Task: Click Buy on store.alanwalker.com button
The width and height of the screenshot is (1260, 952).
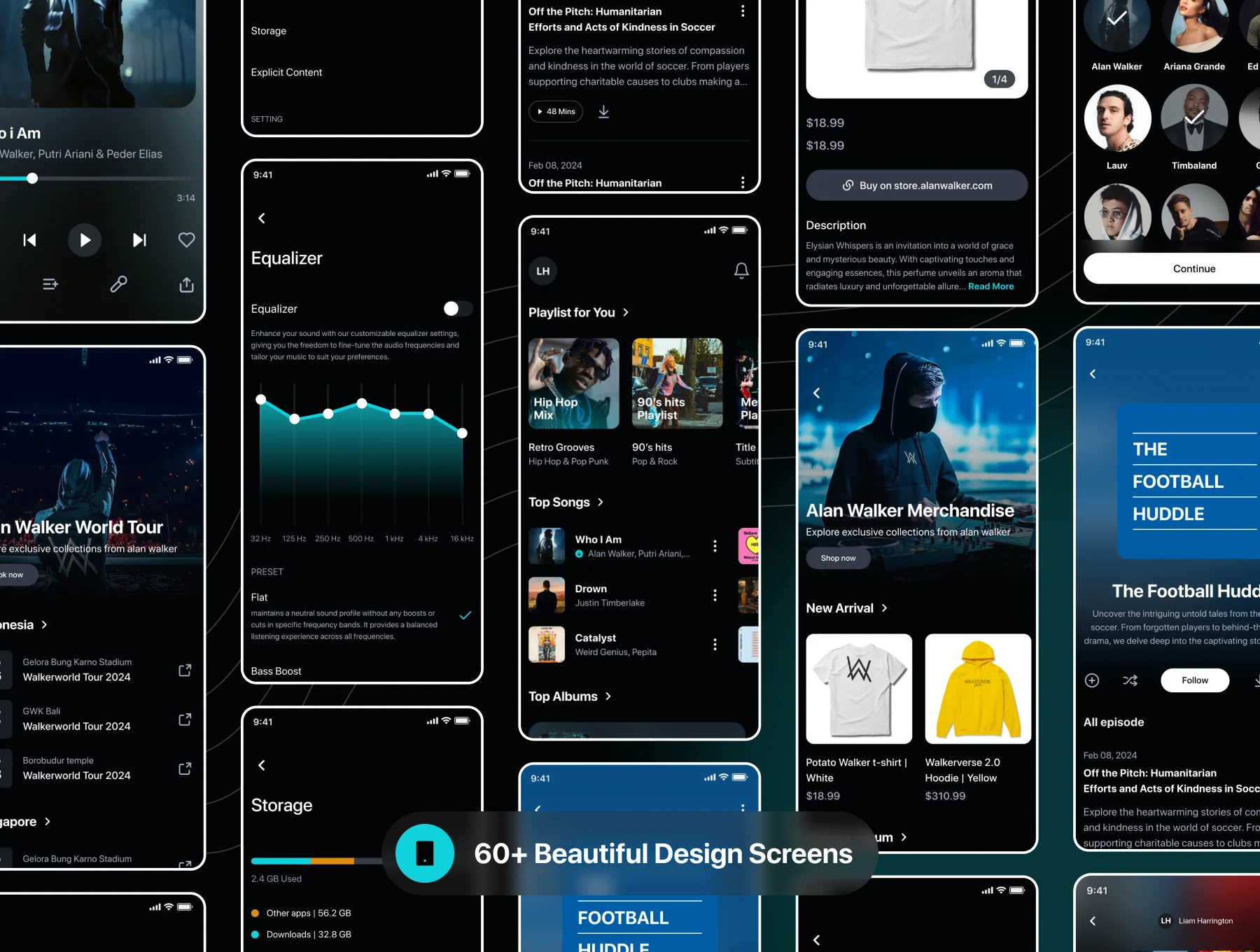Action: click(x=917, y=185)
